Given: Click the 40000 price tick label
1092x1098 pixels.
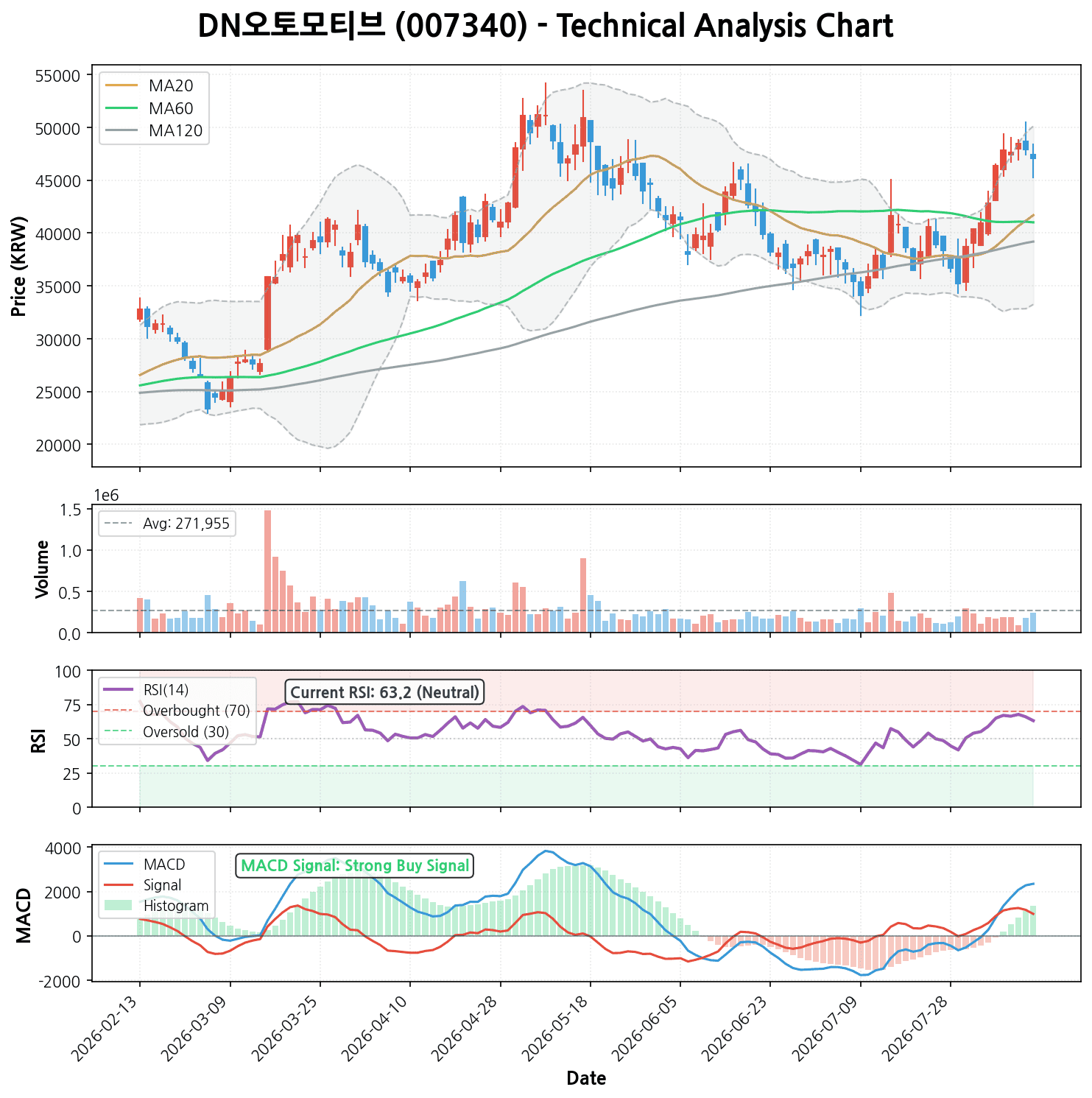Looking at the screenshot, I should coord(57,233).
